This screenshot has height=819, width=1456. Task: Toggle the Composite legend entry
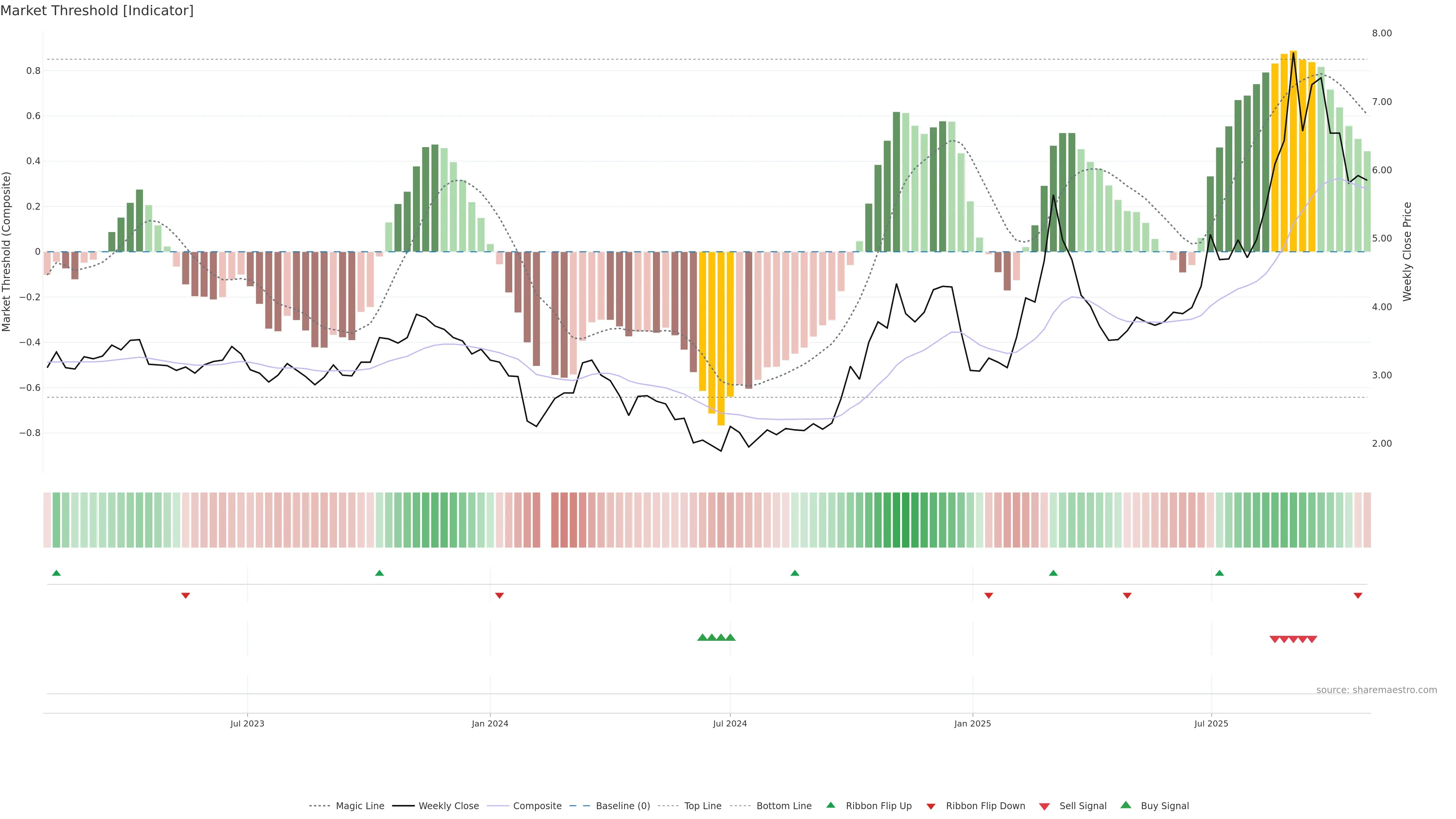537,805
